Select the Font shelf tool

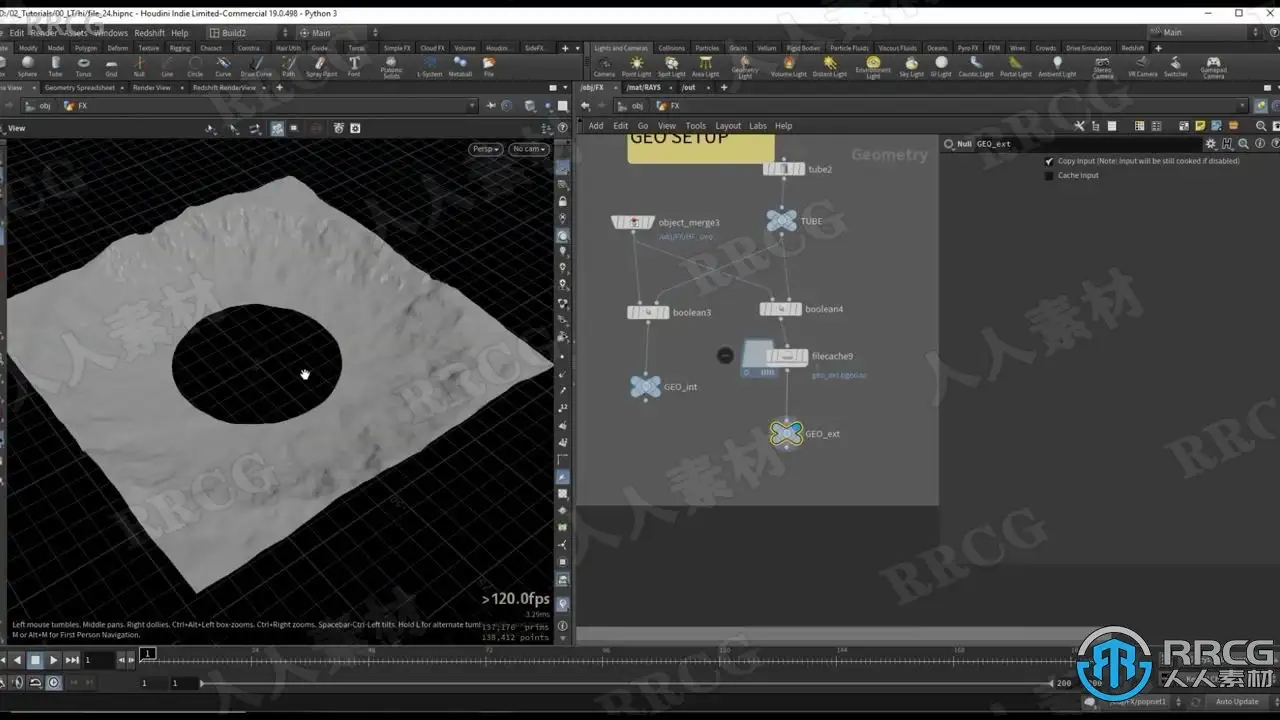tap(354, 66)
